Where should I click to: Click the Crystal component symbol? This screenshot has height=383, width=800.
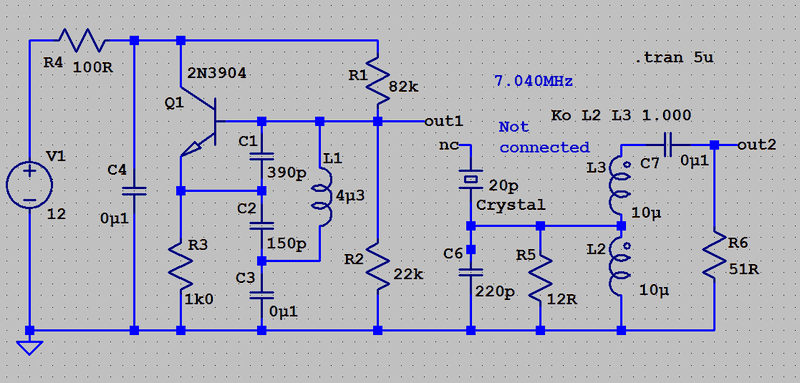point(470,180)
